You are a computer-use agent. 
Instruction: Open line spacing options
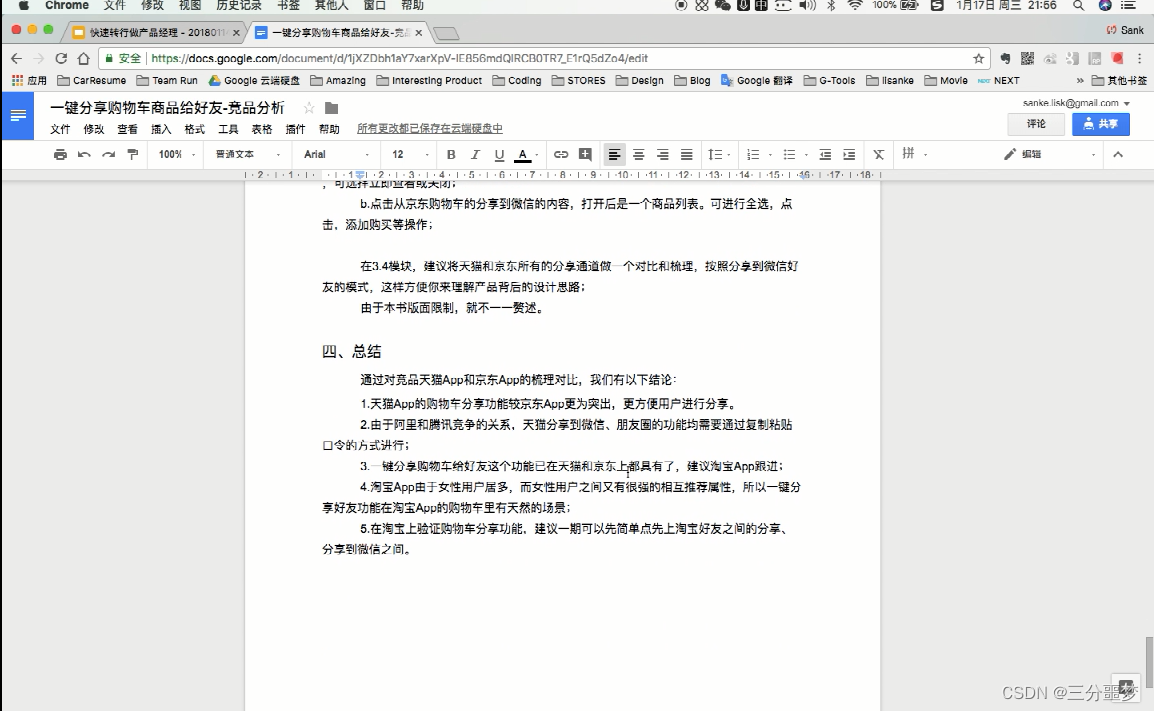(x=718, y=155)
